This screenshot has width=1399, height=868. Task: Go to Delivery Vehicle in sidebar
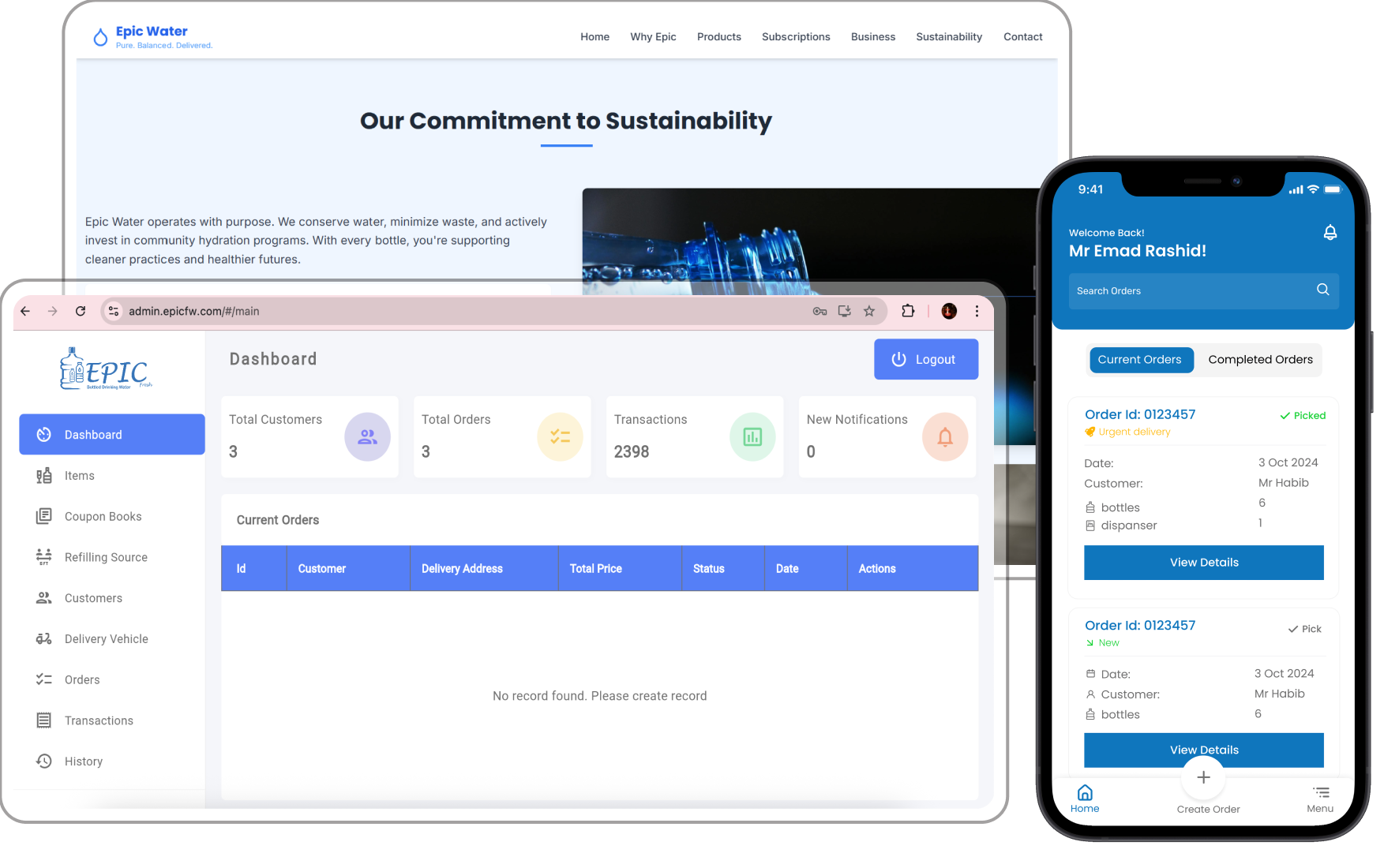(106, 639)
